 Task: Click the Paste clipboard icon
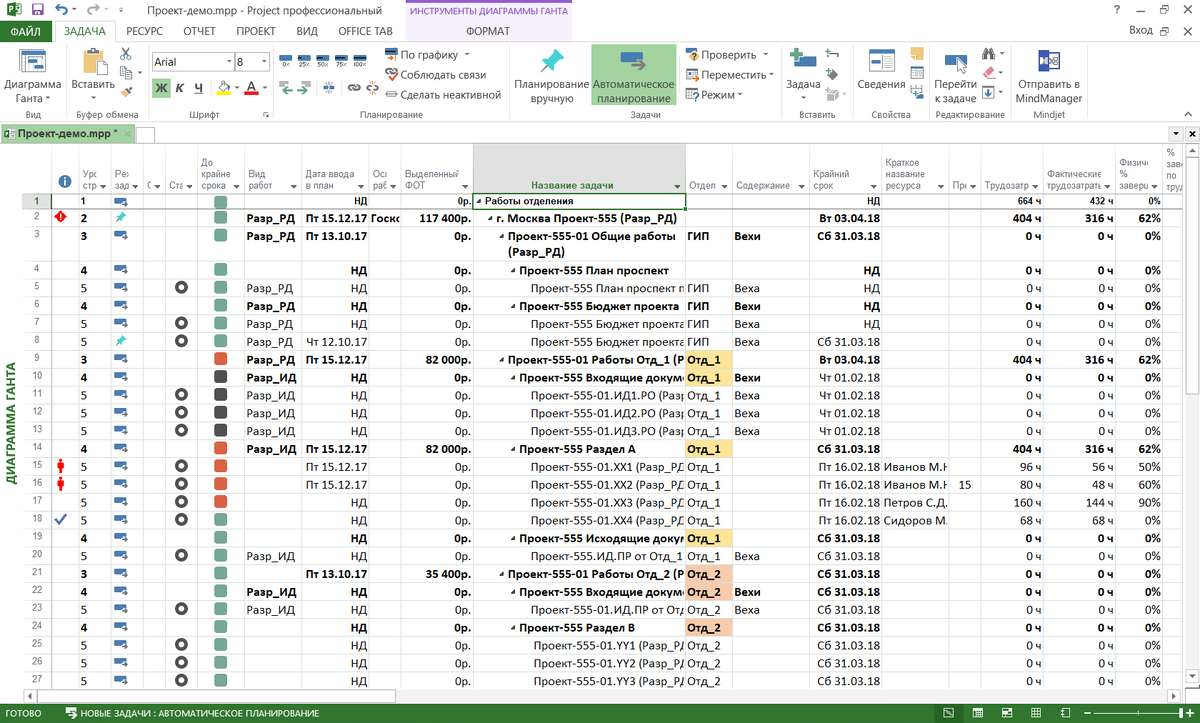tap(94, 61)
